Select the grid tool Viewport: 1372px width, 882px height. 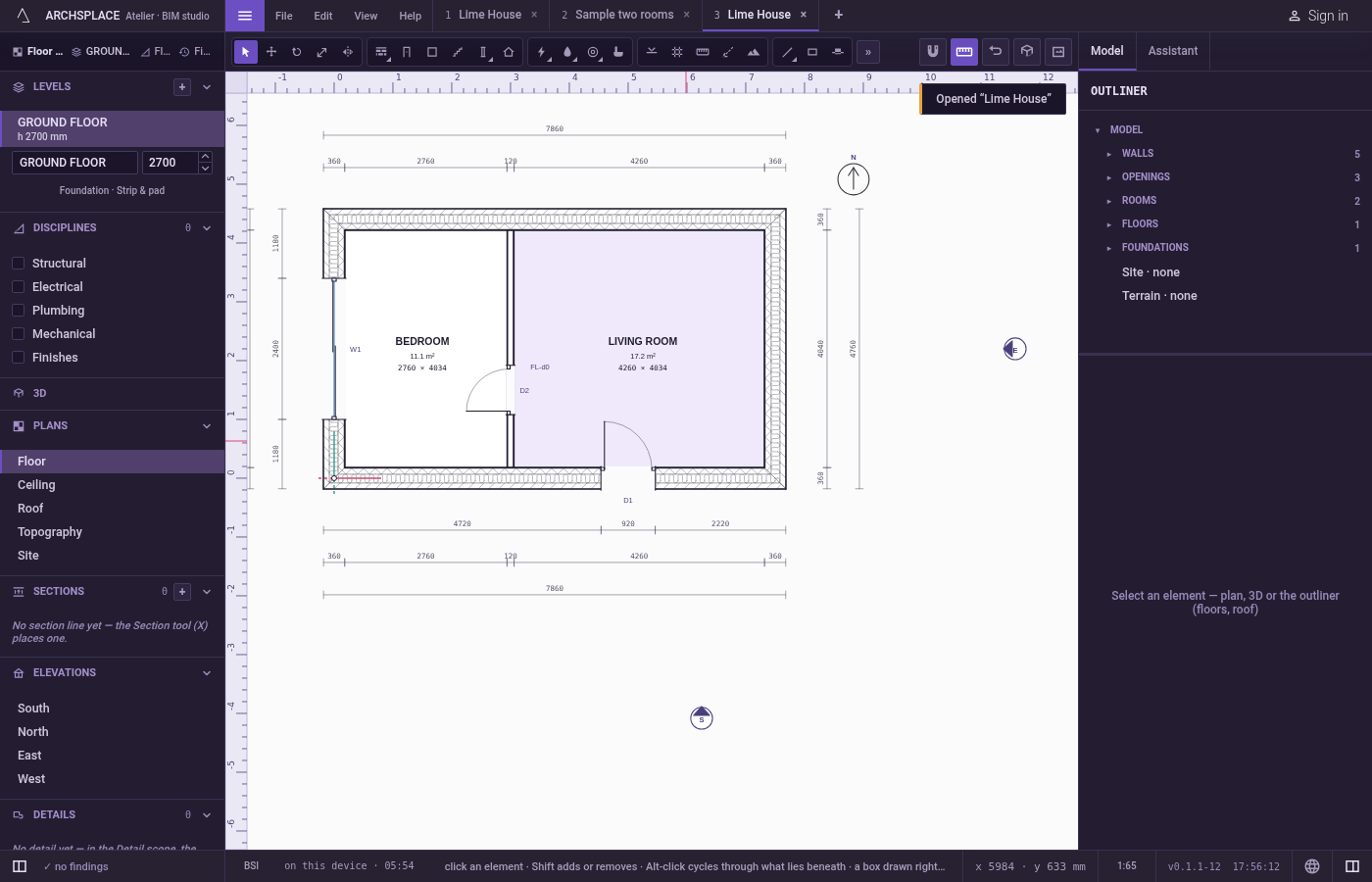coord(677,52)
